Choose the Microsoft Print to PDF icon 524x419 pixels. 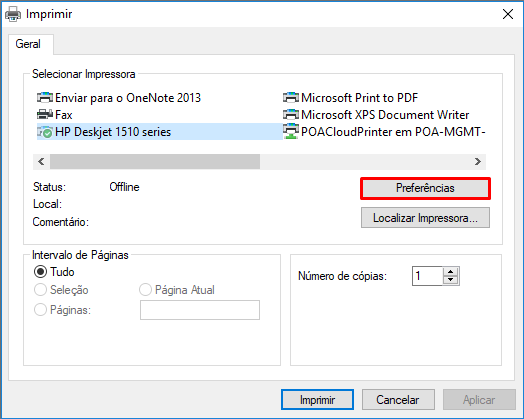pyautogui.click(x=291, y=98)
